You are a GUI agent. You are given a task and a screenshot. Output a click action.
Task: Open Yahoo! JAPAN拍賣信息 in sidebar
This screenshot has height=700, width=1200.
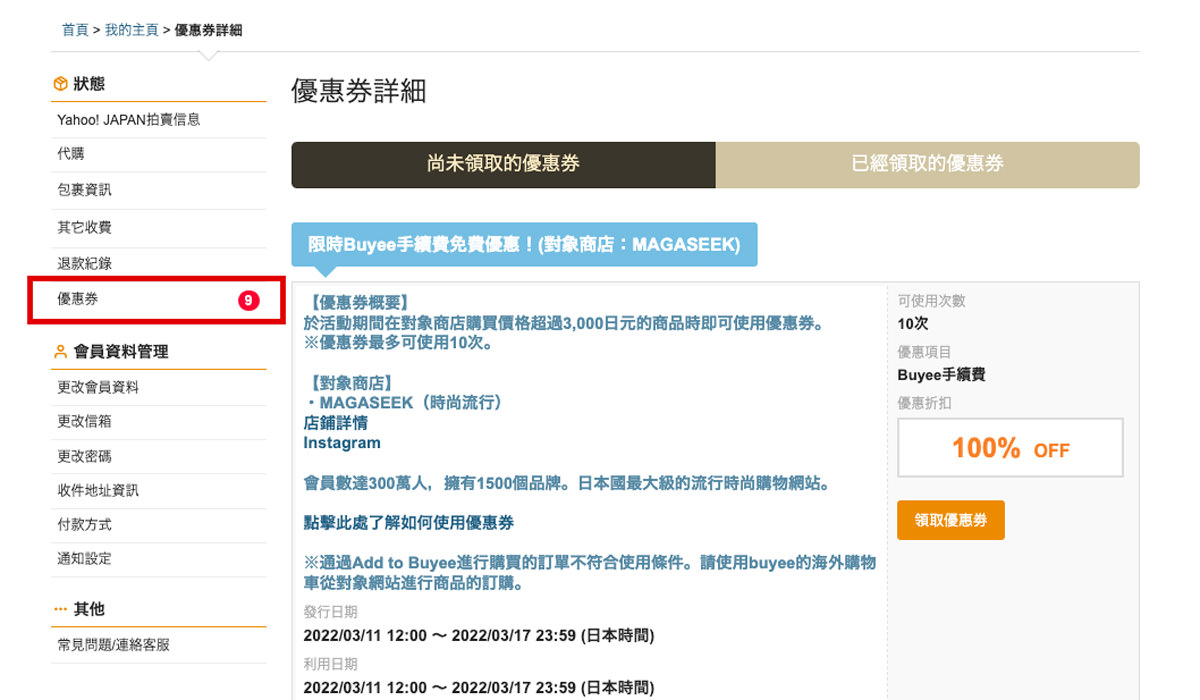128,120
